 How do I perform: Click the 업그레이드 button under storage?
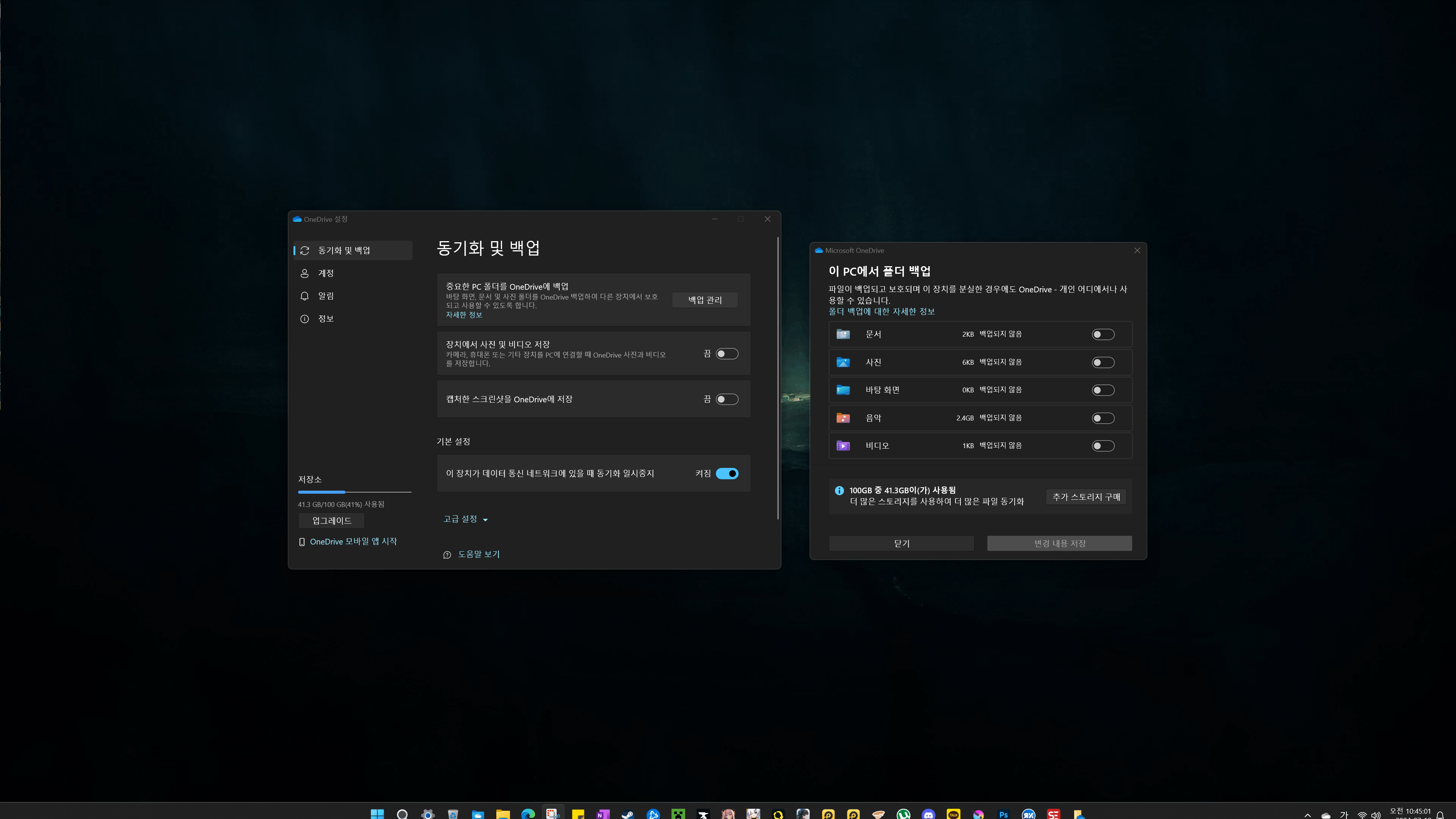pos(332,521)
